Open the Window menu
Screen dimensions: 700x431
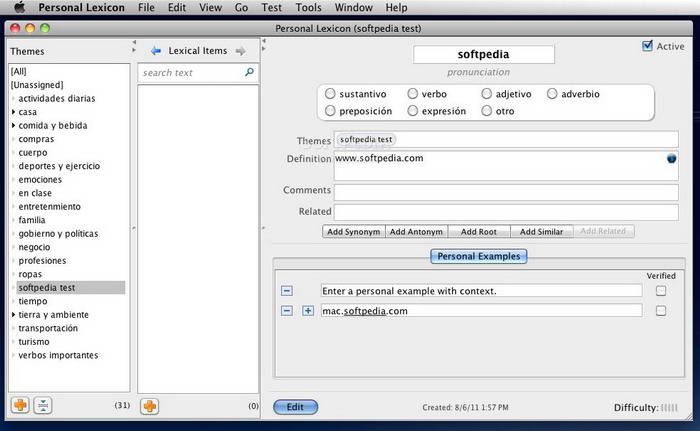click(354, 8)
